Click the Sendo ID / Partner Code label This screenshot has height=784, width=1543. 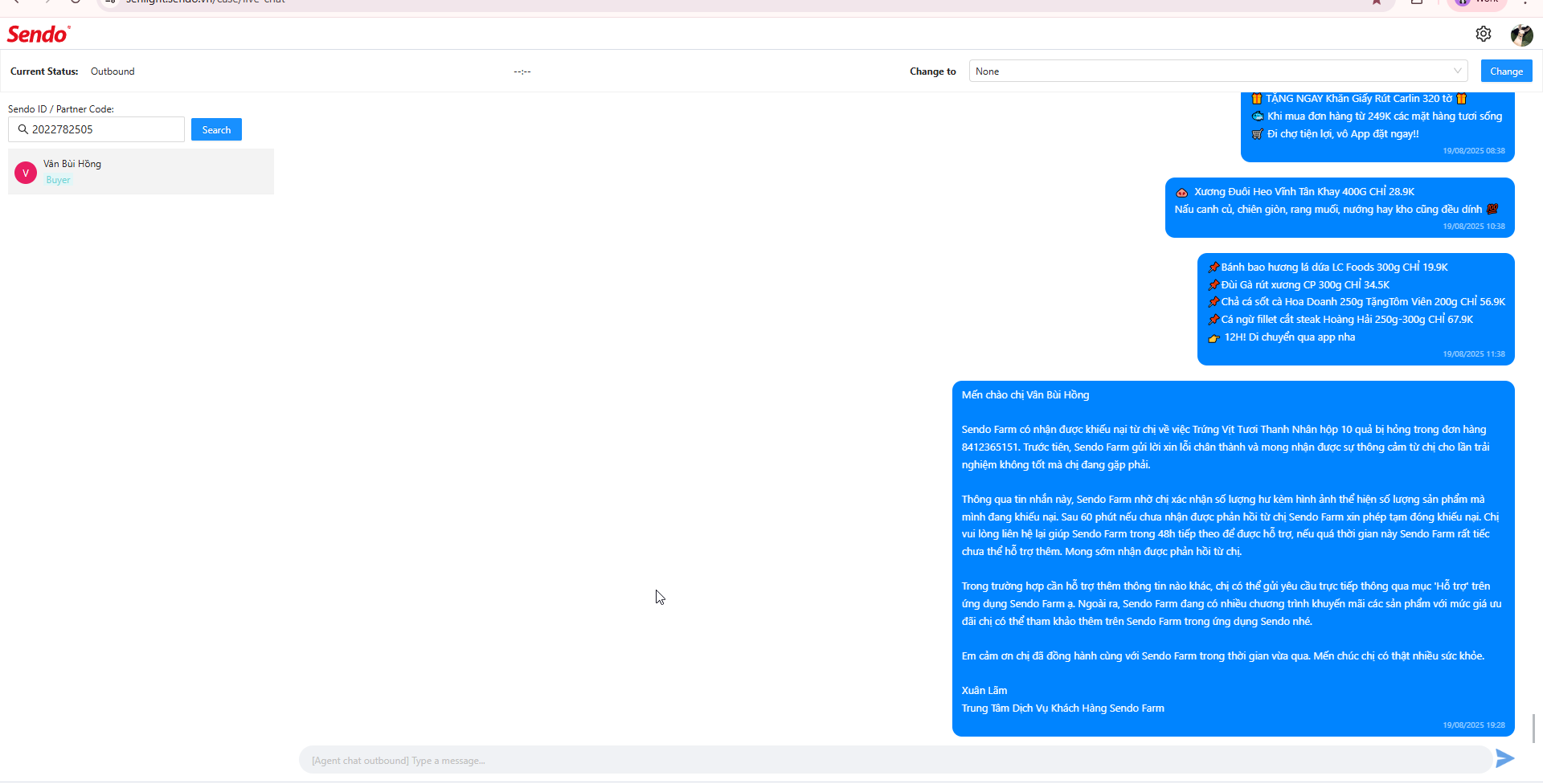click(61, 108)
